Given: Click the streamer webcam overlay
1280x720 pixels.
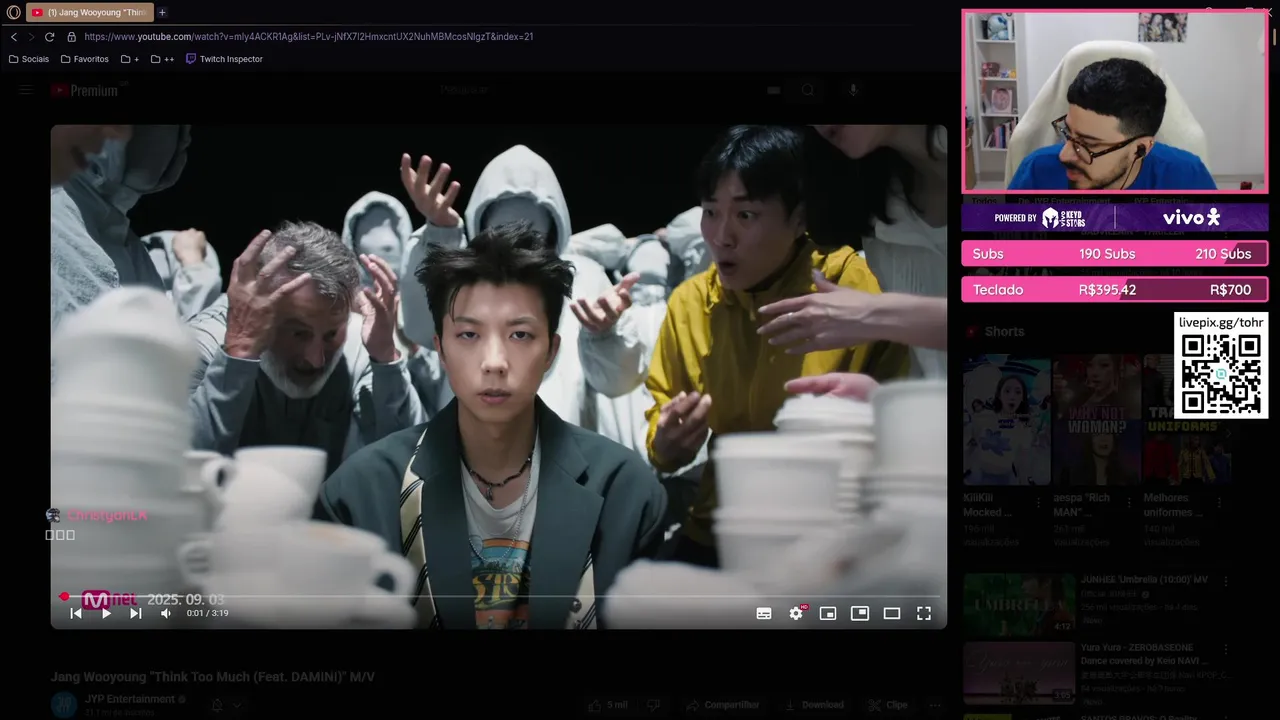Looking at the screenshot, I should [x=1115, y=101].
